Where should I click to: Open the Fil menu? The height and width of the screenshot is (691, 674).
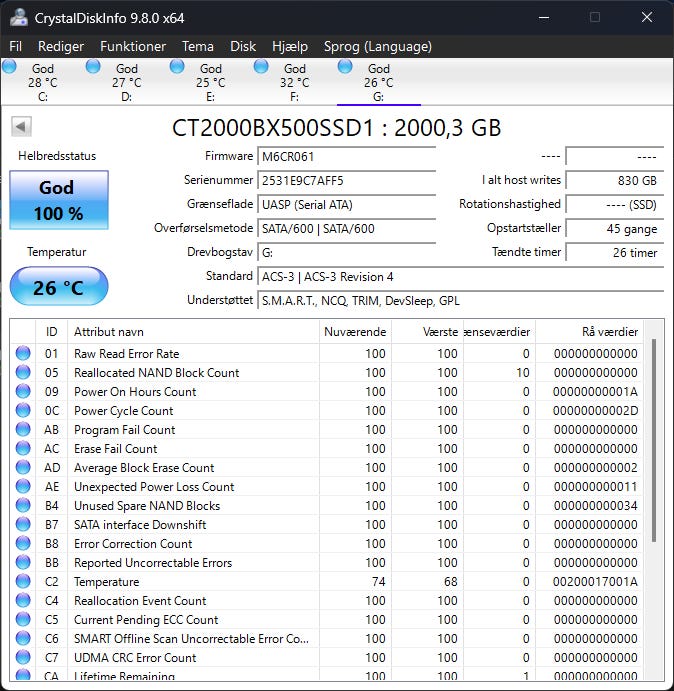[15, 46]
